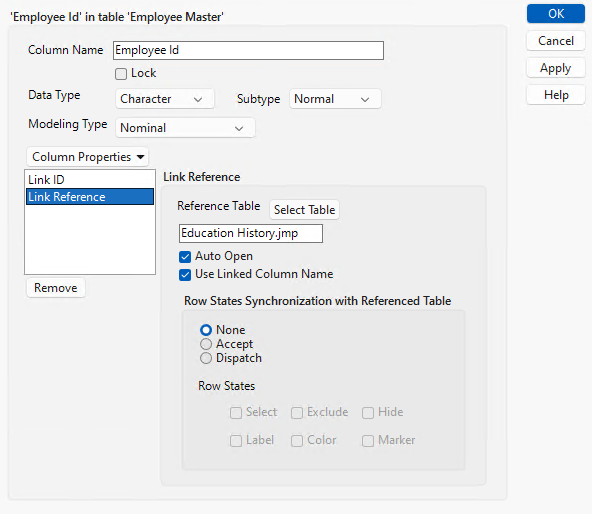This screenshot has height=514, width=592.
Task: Tick the Exclude row state checkbox
Action: 297,413
